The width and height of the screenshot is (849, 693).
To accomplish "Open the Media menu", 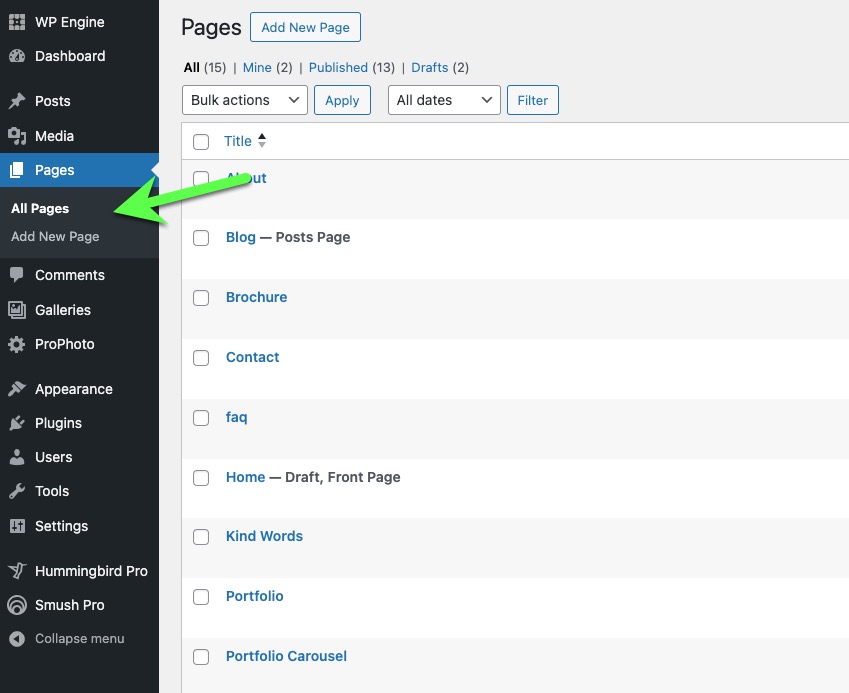I will pyautogui.click(x=54, y=136).
